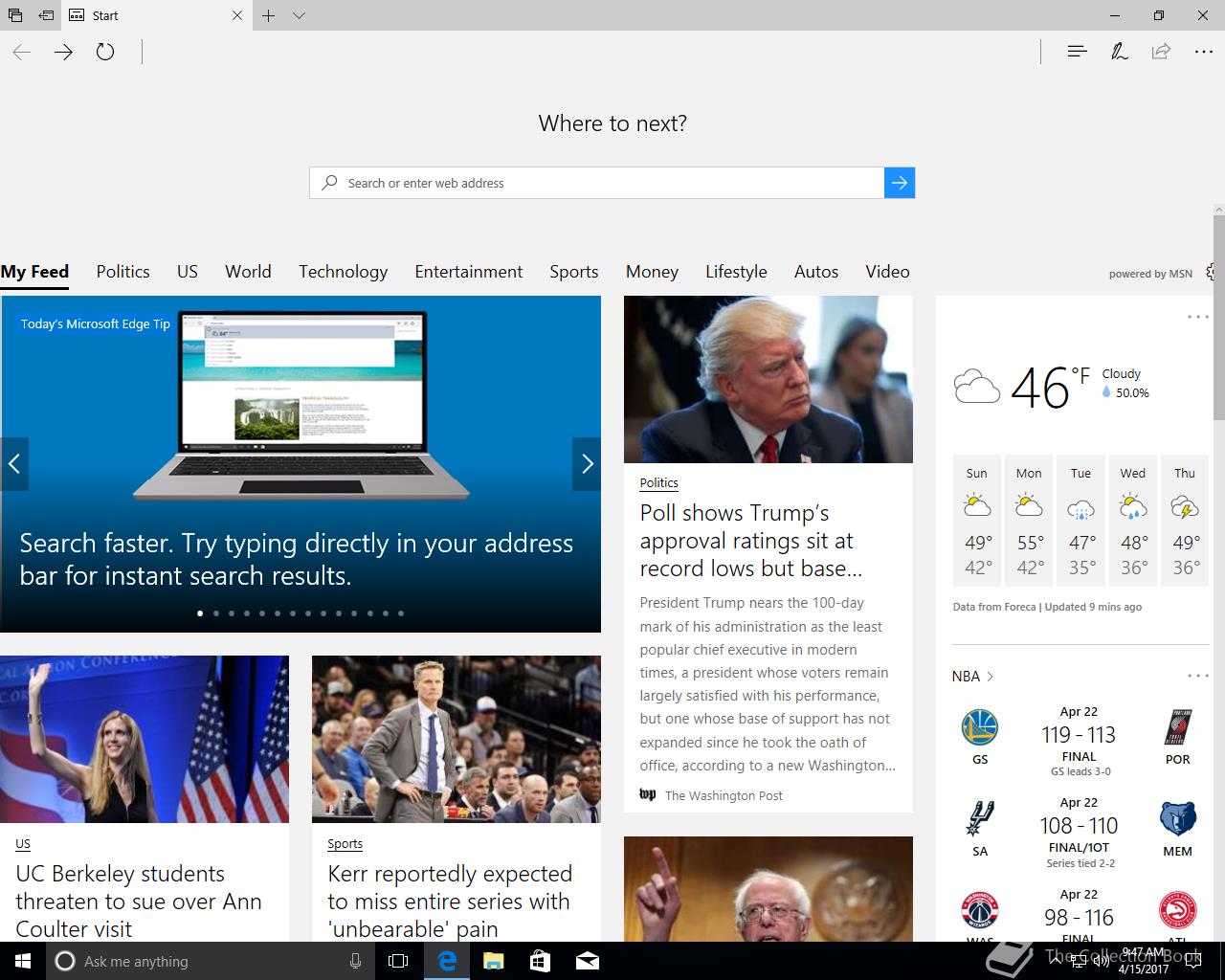Select the Mon forecast tile
The image size is (1225, 980).
point(1029,521)
